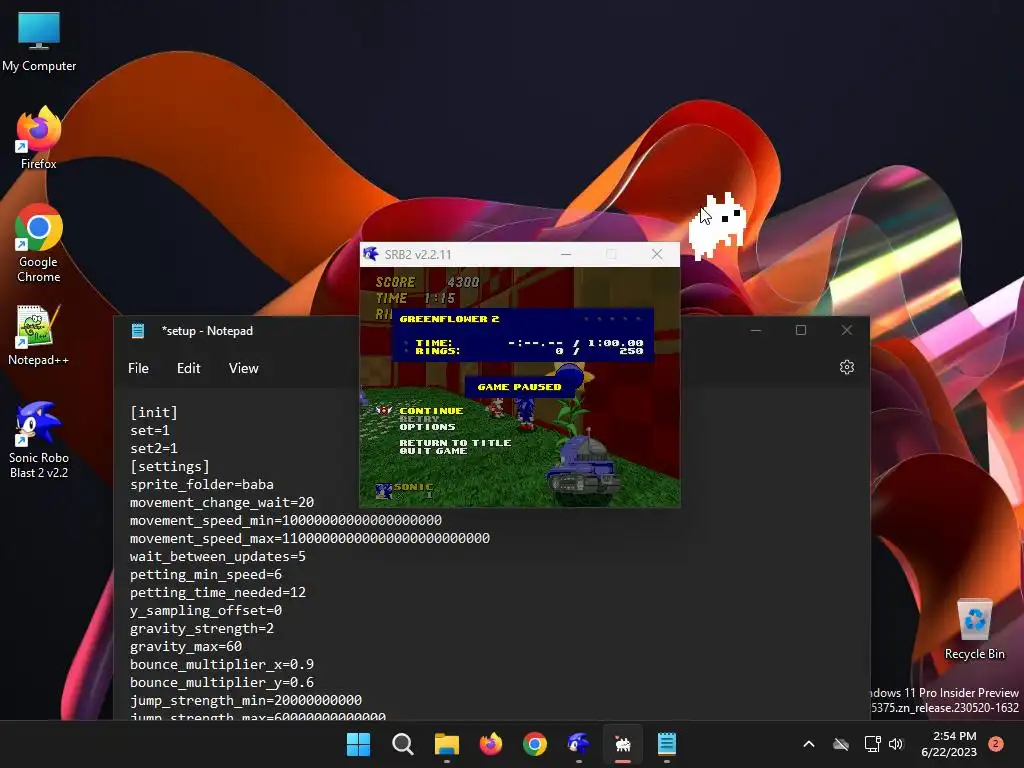Click the Notepad app icon in title bar
The image size is (1024, 768).
[138, 331]
